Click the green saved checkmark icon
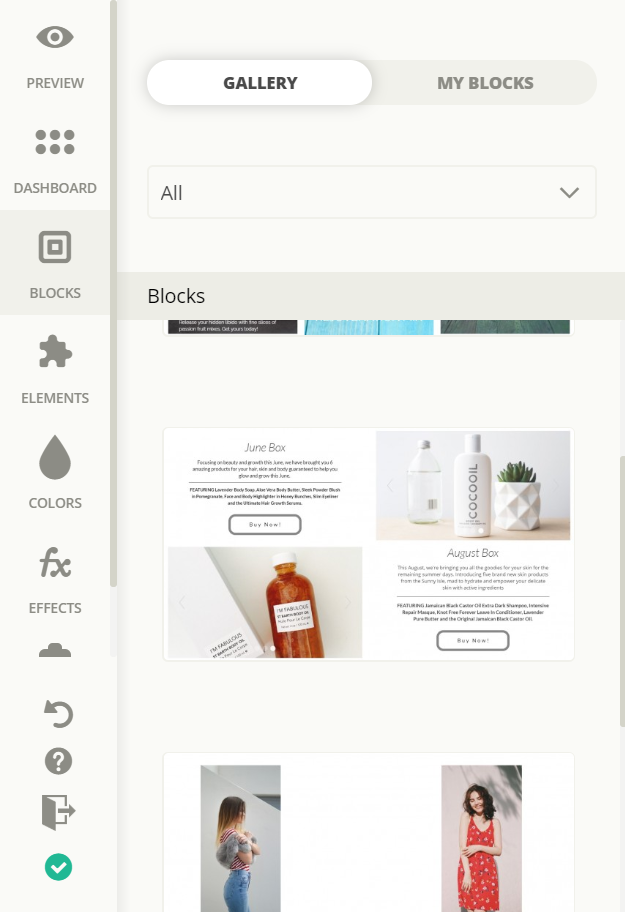 tap(58, 867)
